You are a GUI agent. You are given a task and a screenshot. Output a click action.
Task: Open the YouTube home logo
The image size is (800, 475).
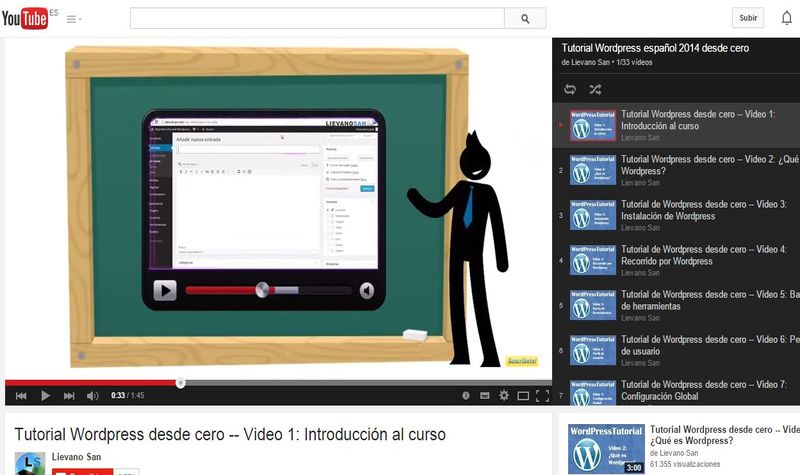click(24, 18)
